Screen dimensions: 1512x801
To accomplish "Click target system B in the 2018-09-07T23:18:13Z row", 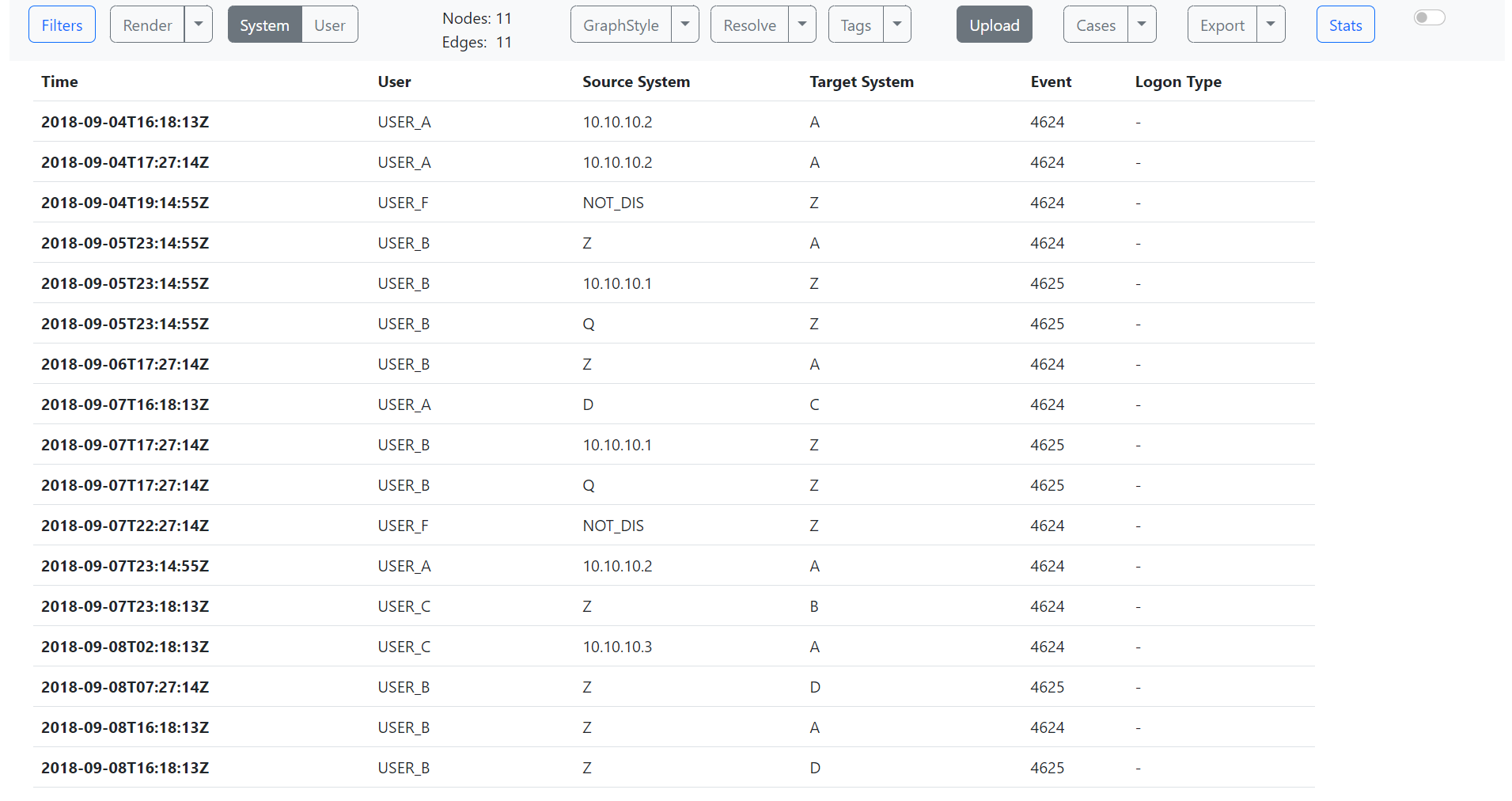I will click(814, 606).
